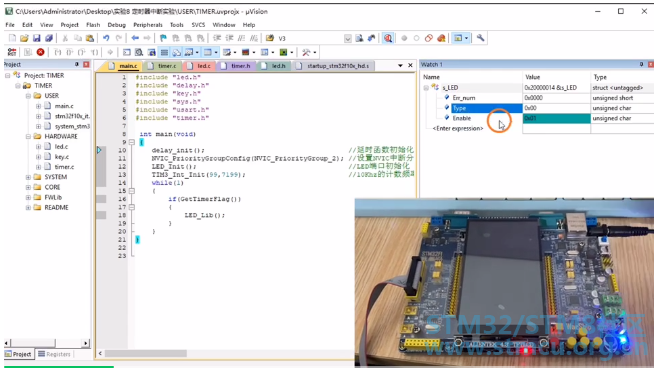Save all files icon
The width and height of the screenshot is (657, 370).
point(49,38)
